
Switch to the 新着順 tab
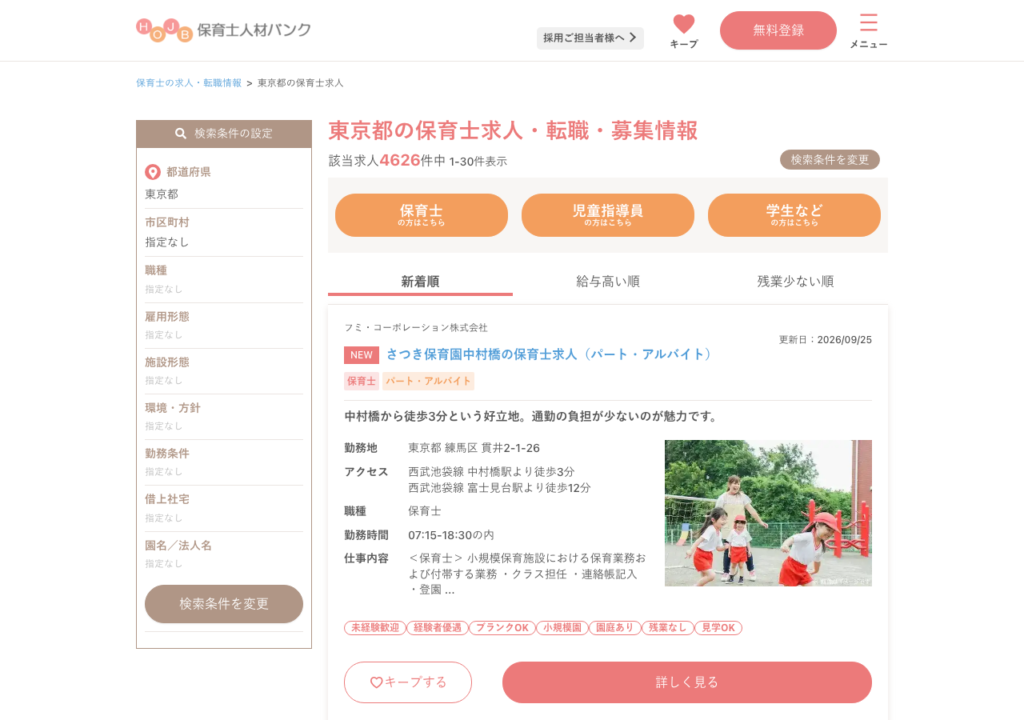420,282
